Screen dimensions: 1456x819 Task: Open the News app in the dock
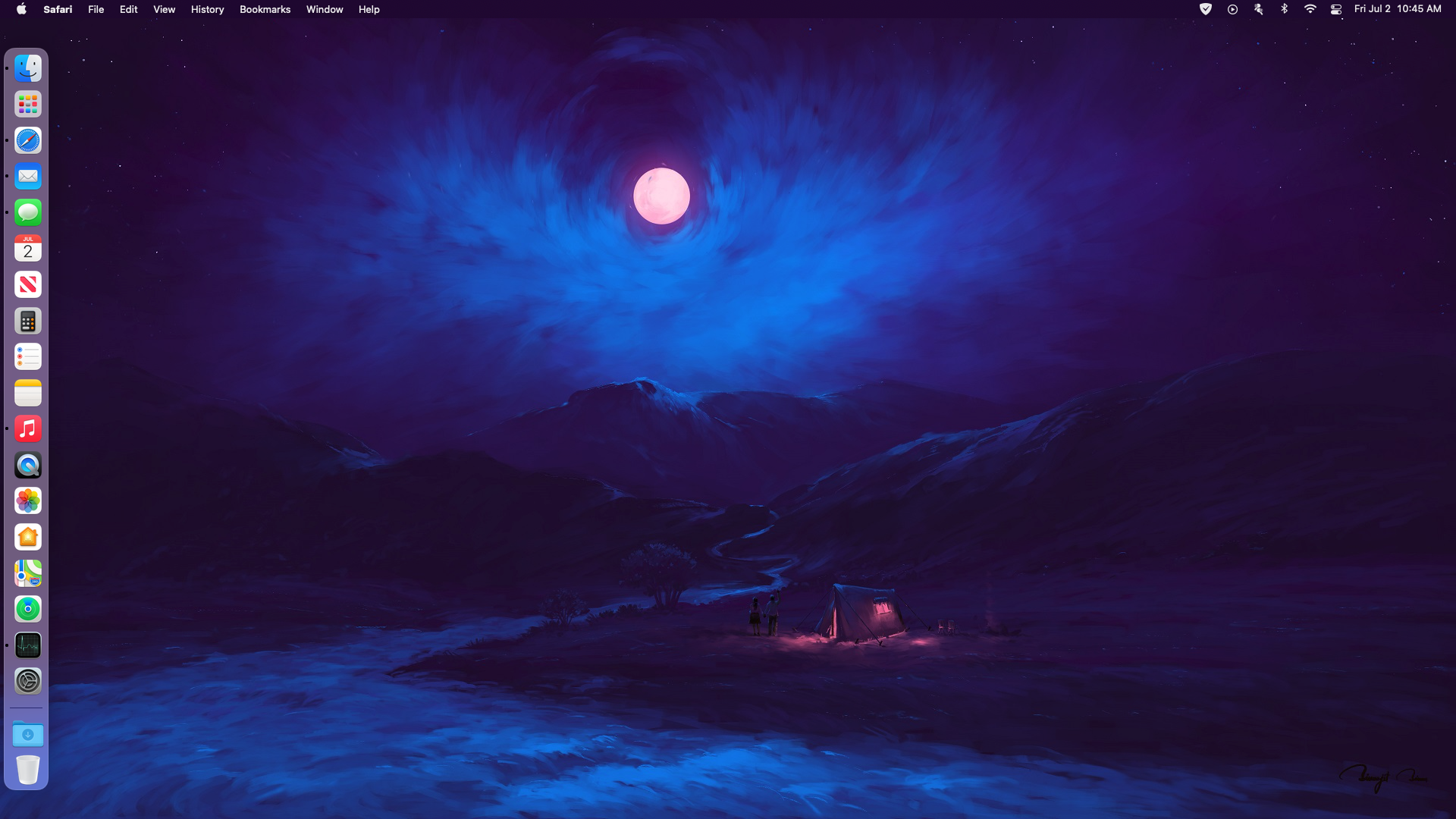click(28, 284)
